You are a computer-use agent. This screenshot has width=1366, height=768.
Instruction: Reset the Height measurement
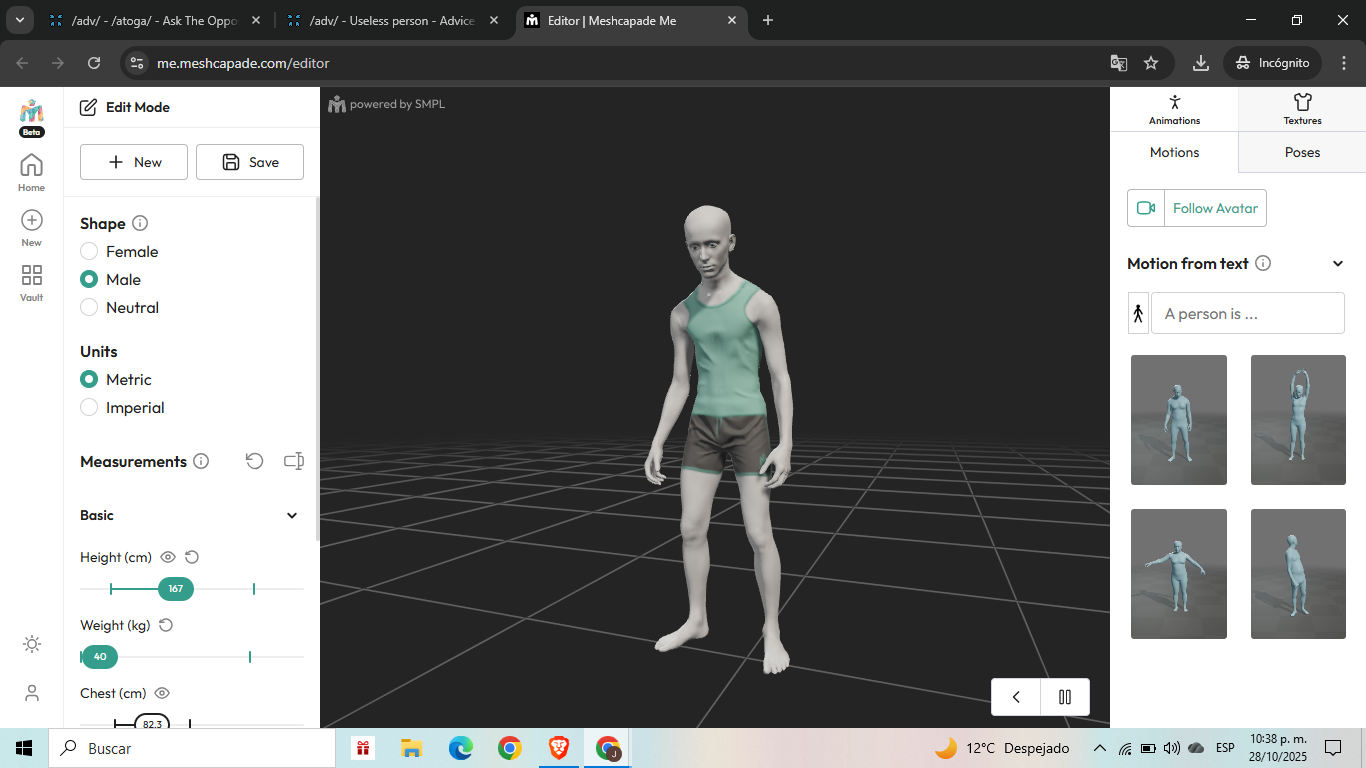[192, 557]
